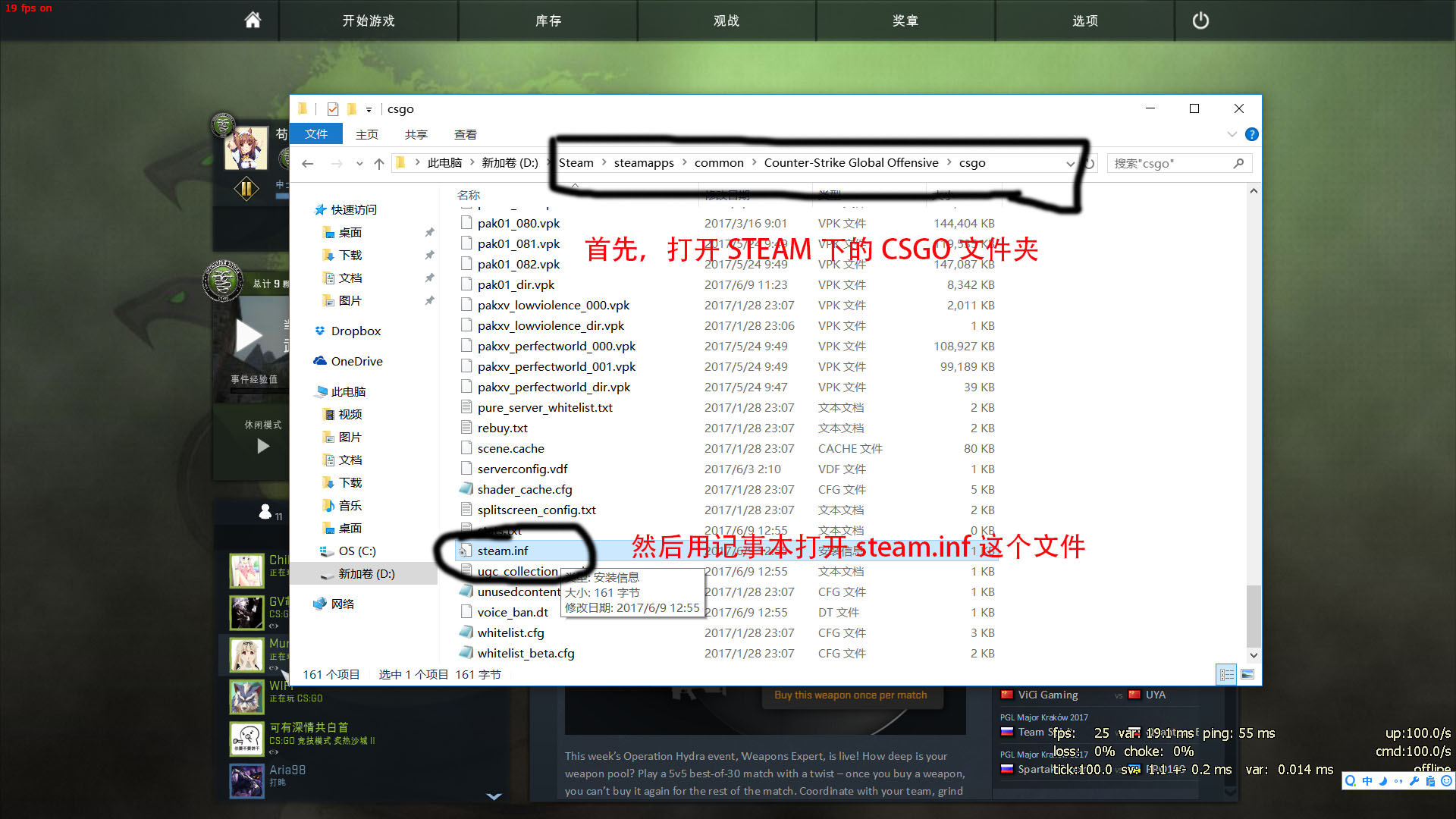Sort by 名称 column header
This screenshot has height=819, width=1456.
click(x=469, y=196)
